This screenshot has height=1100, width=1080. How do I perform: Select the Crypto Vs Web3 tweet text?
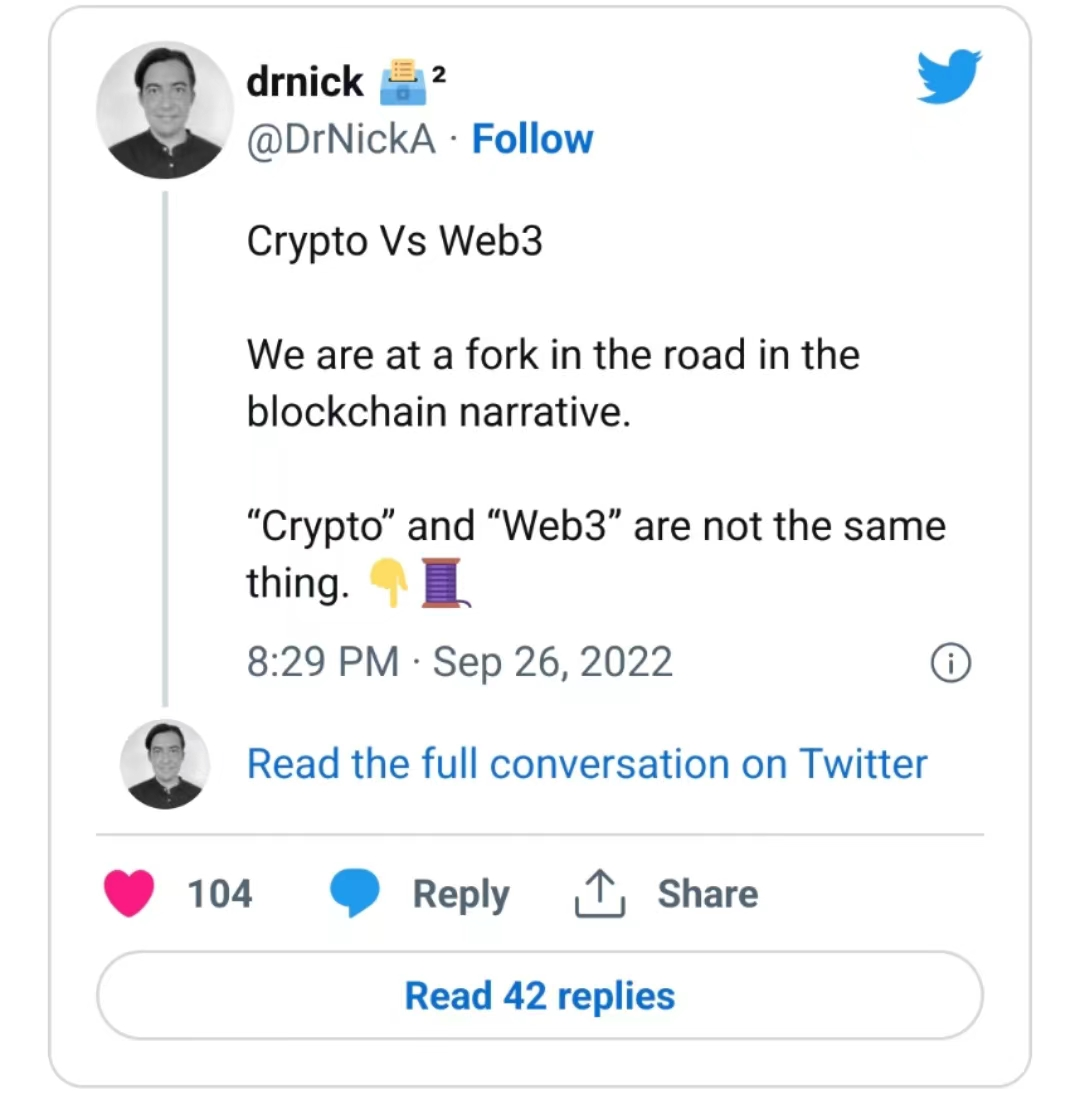click(394, 240)
